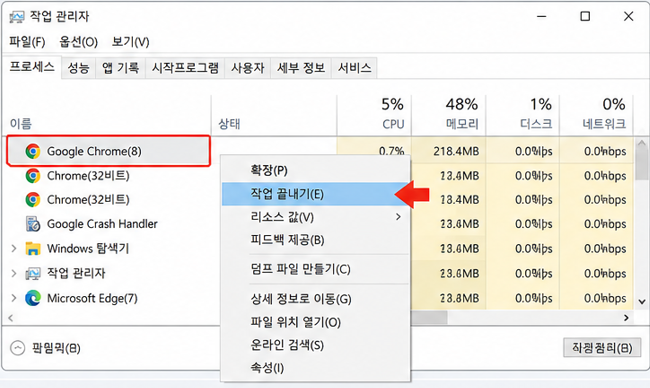Click the Windows 탐색기 folder icon
Image resolution: width=650 pixels, height=388 pixels.
pos(33,249)
